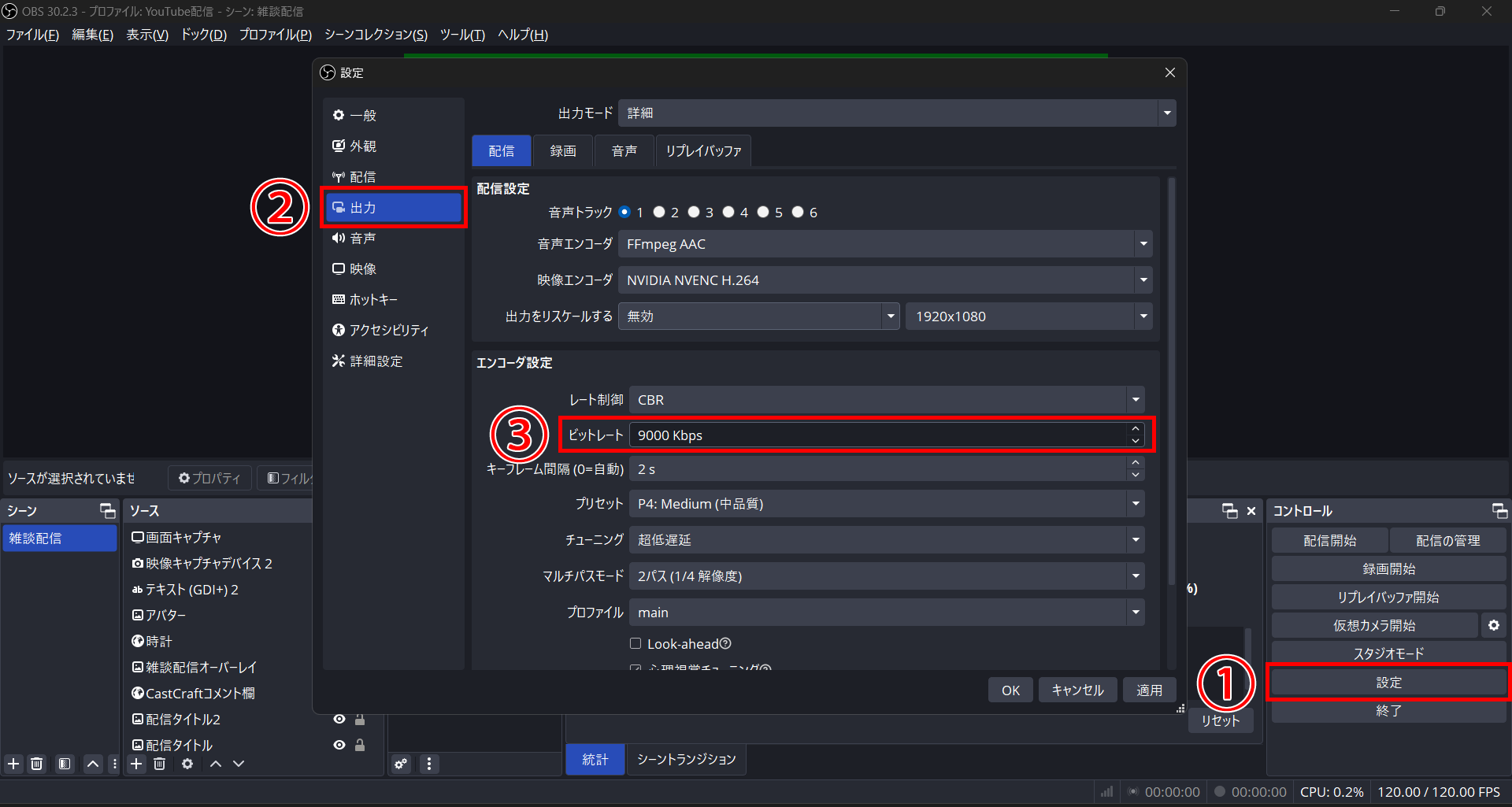The width and height of the screenshot is (1512, 807).
Task: Lock the 配信タイトル2 source
Action: coord(360,719)
